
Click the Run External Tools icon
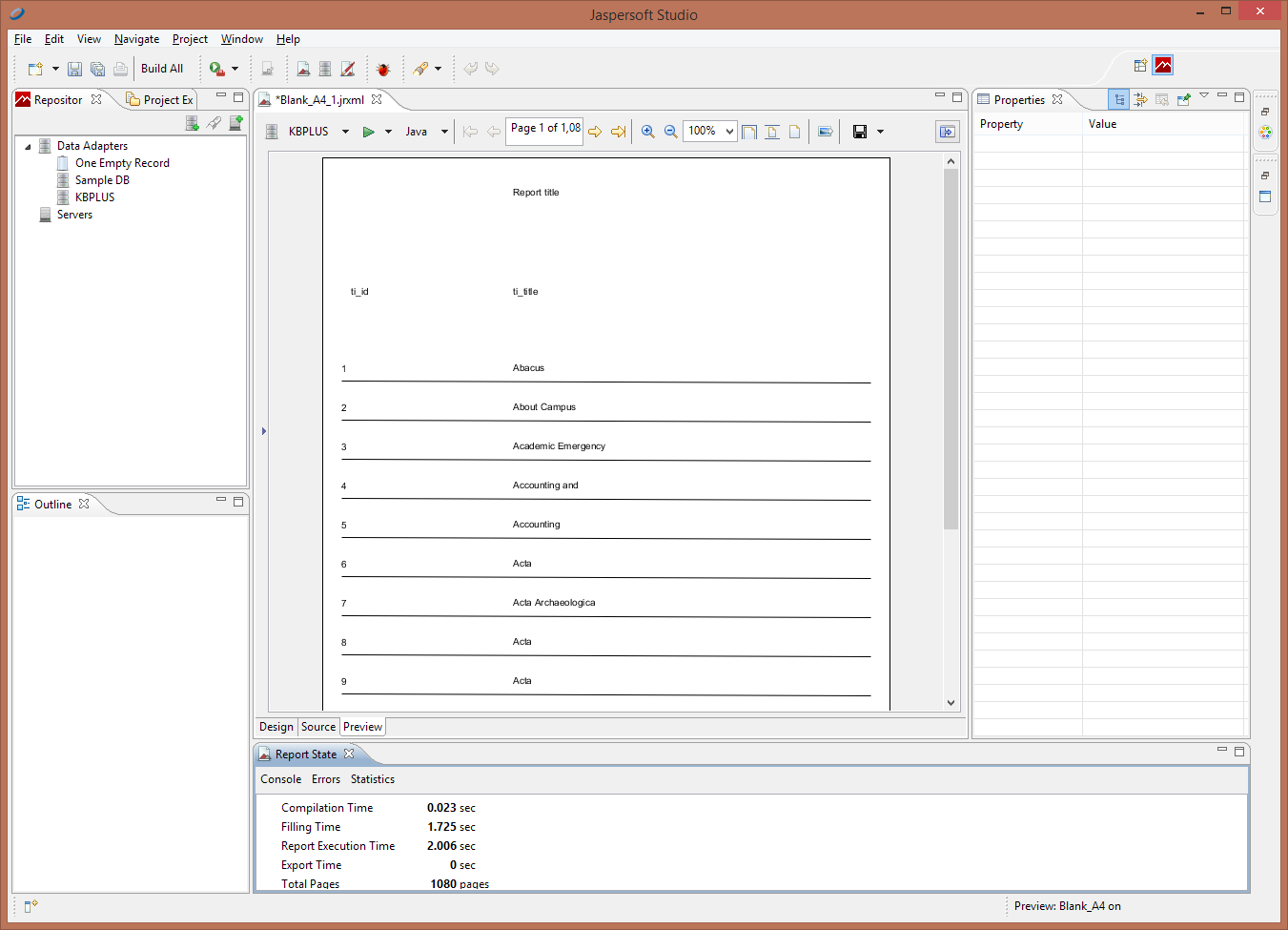[216, 69]
